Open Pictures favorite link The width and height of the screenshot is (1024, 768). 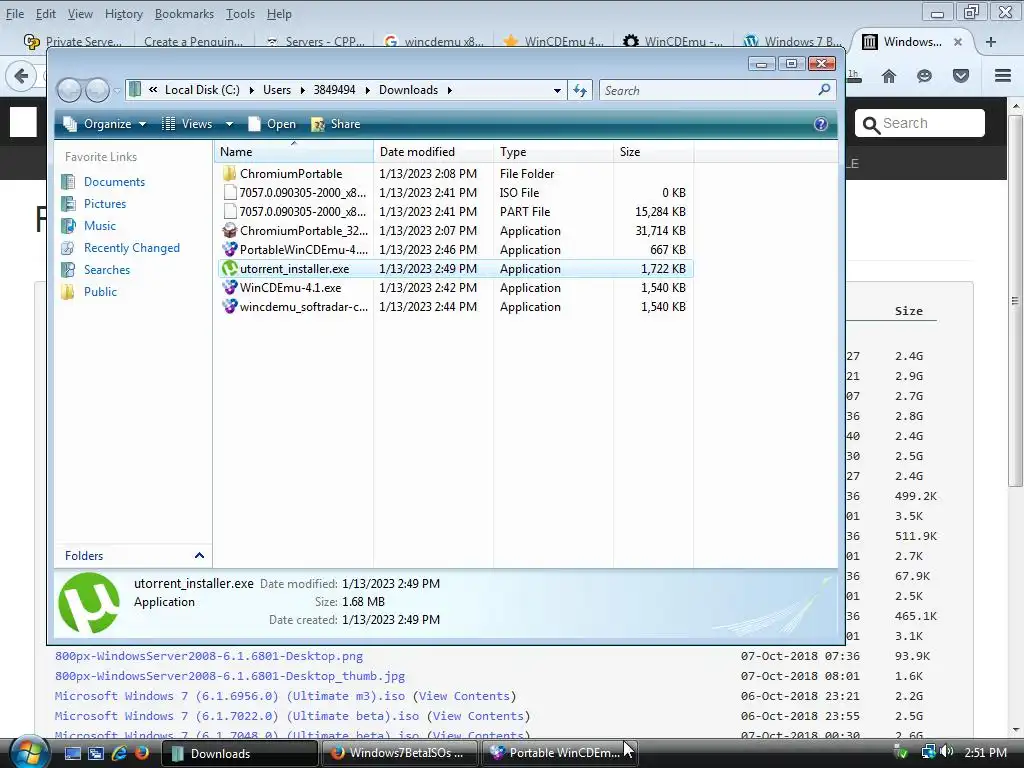coord(104,204)
